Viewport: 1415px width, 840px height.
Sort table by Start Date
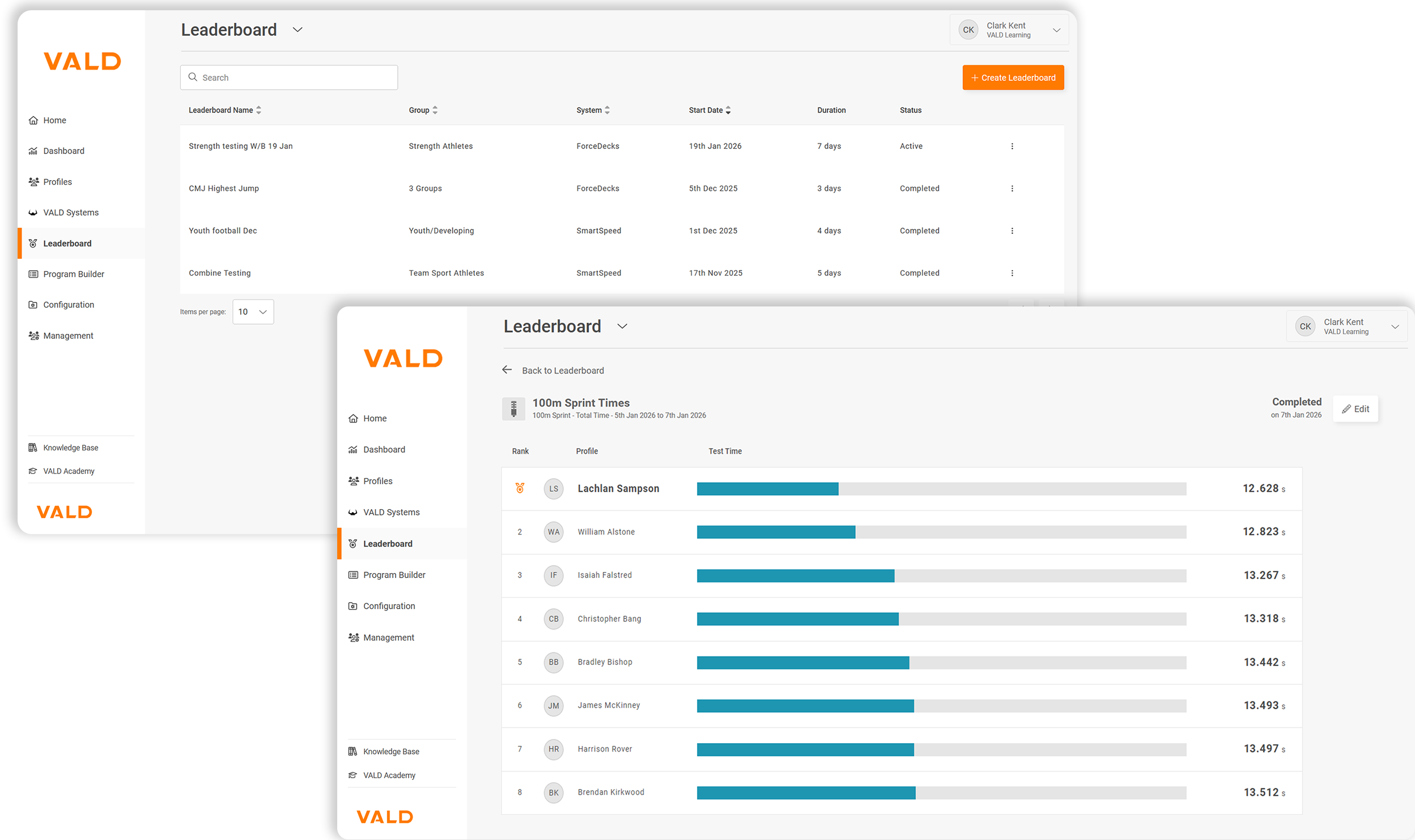click(709, 110)
